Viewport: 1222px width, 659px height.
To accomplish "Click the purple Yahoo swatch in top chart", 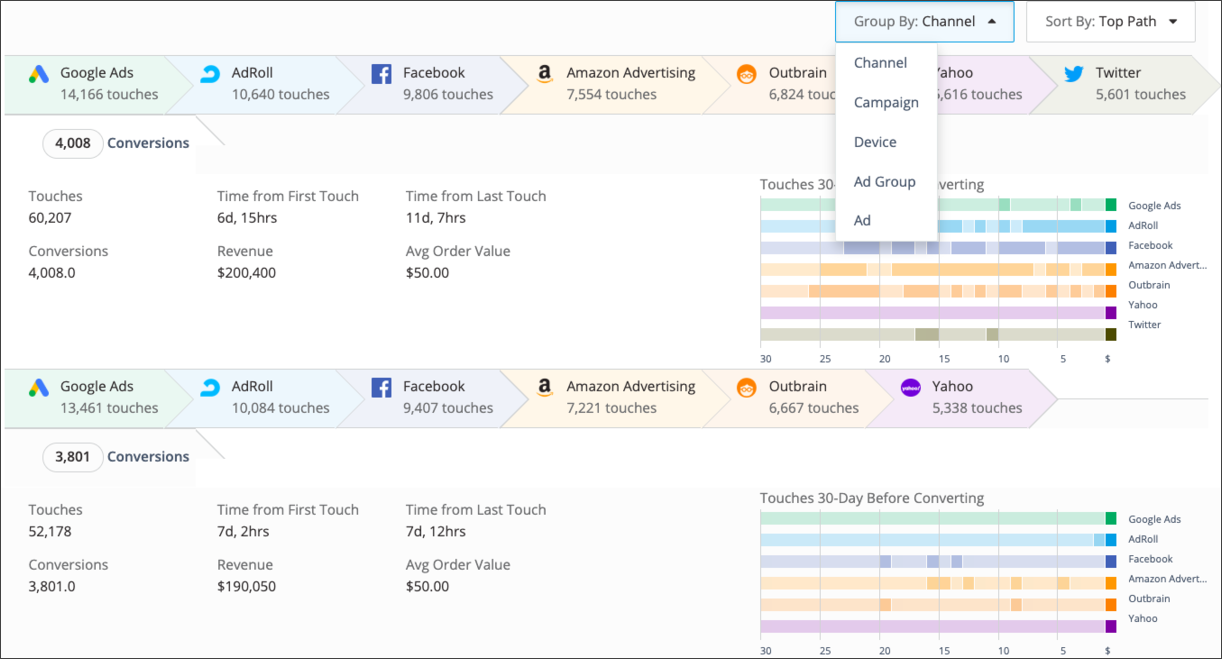I will pos(1111,312).
